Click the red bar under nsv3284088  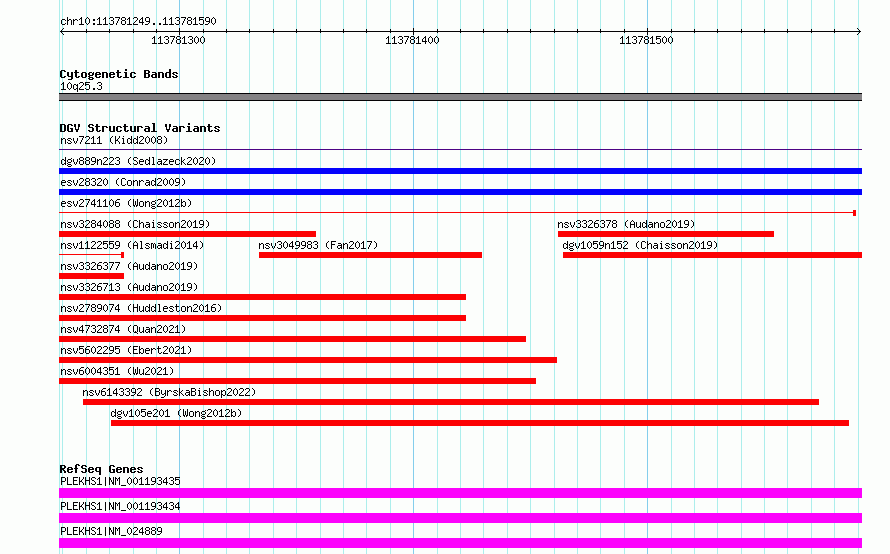coord(187,234)
